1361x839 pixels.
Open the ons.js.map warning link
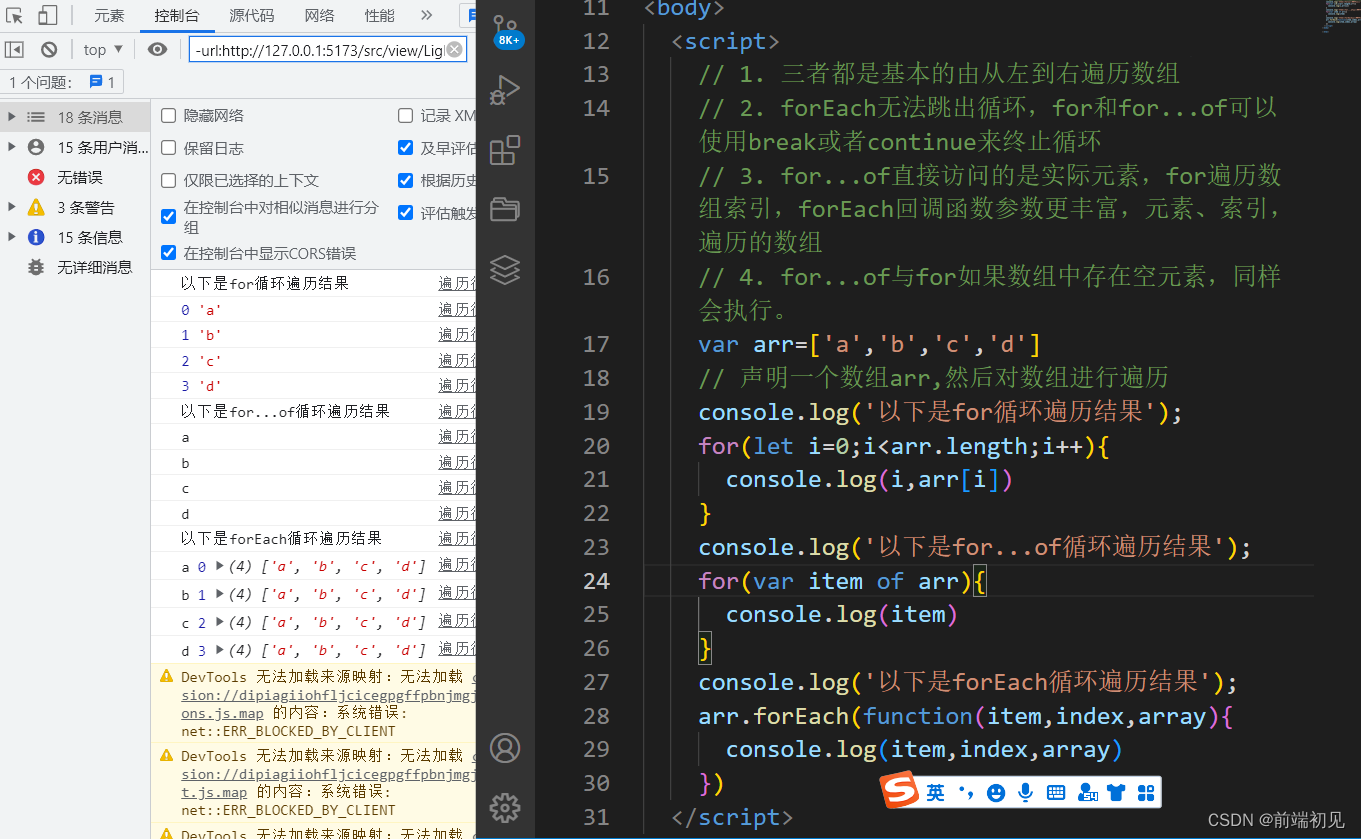click(x=222, y=713)
